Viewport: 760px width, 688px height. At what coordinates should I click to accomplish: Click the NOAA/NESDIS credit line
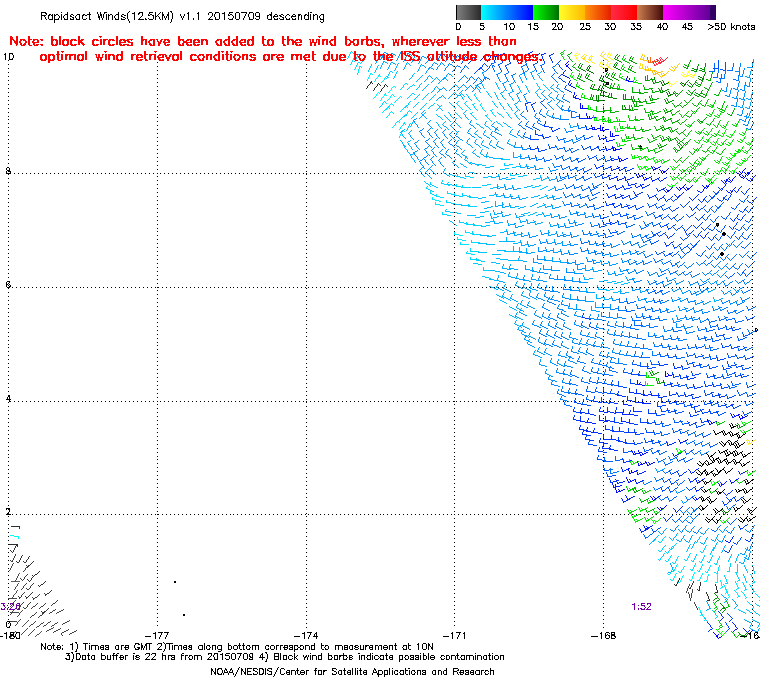[352, 672]
